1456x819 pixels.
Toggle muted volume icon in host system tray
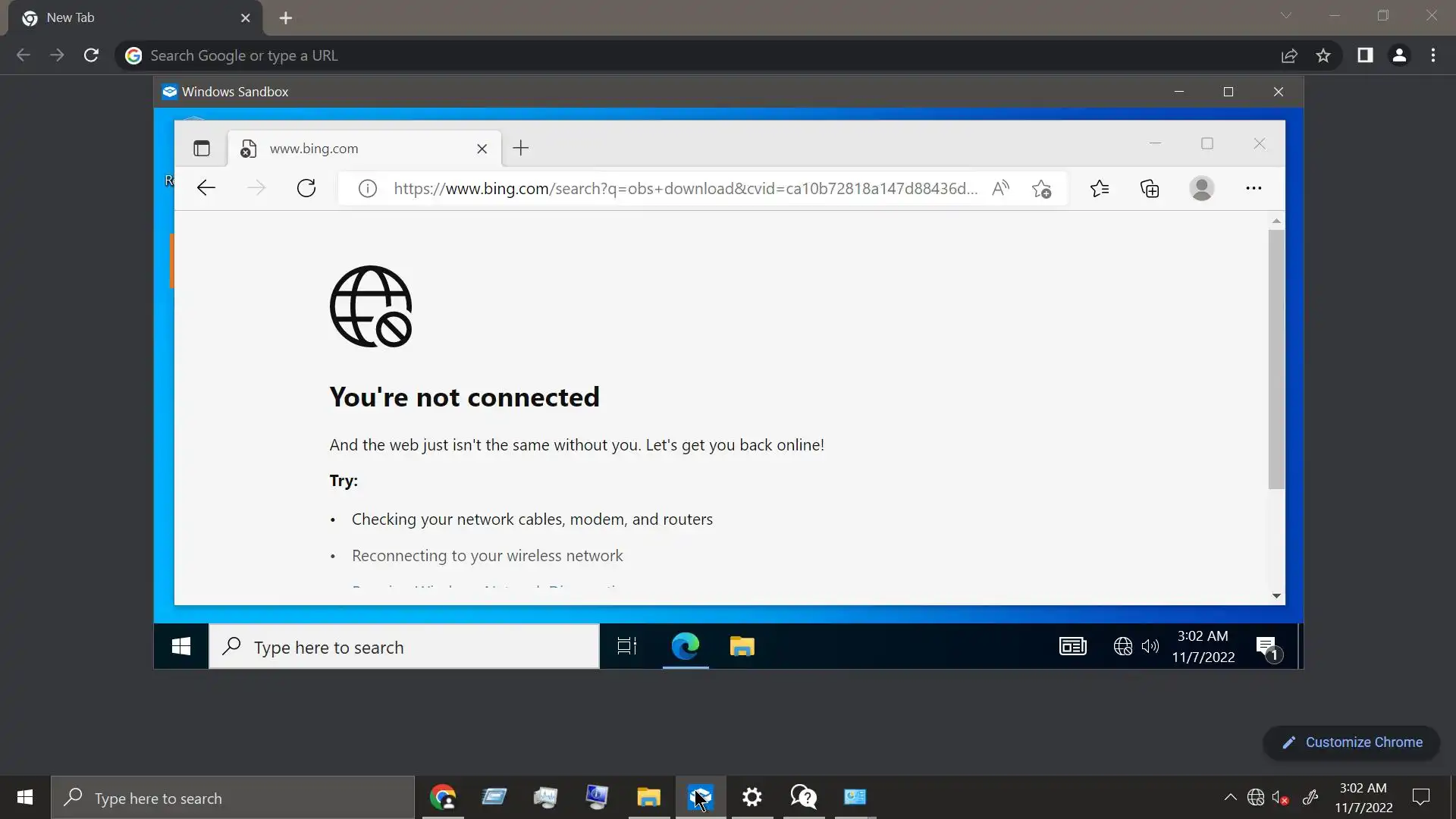[1280, 797]
